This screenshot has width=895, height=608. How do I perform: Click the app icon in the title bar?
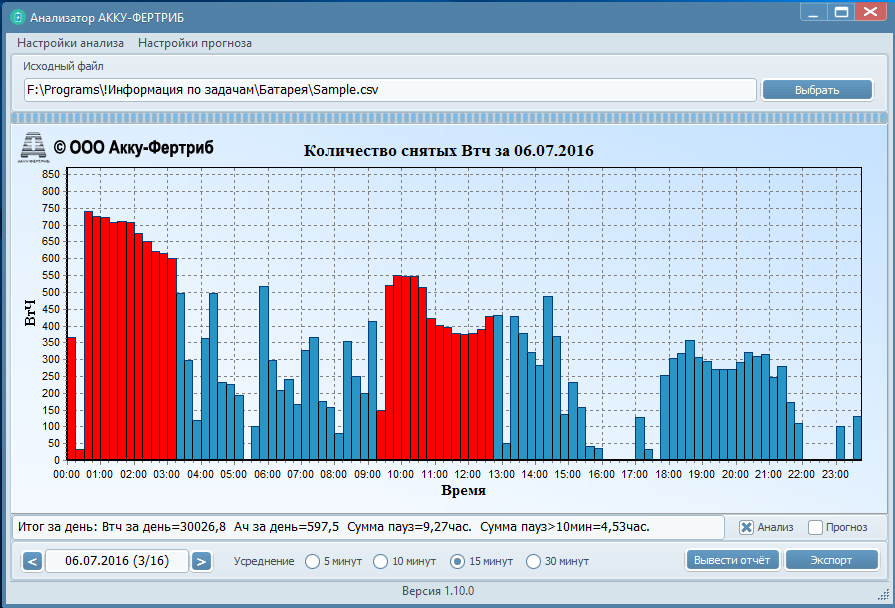(16, 17)
